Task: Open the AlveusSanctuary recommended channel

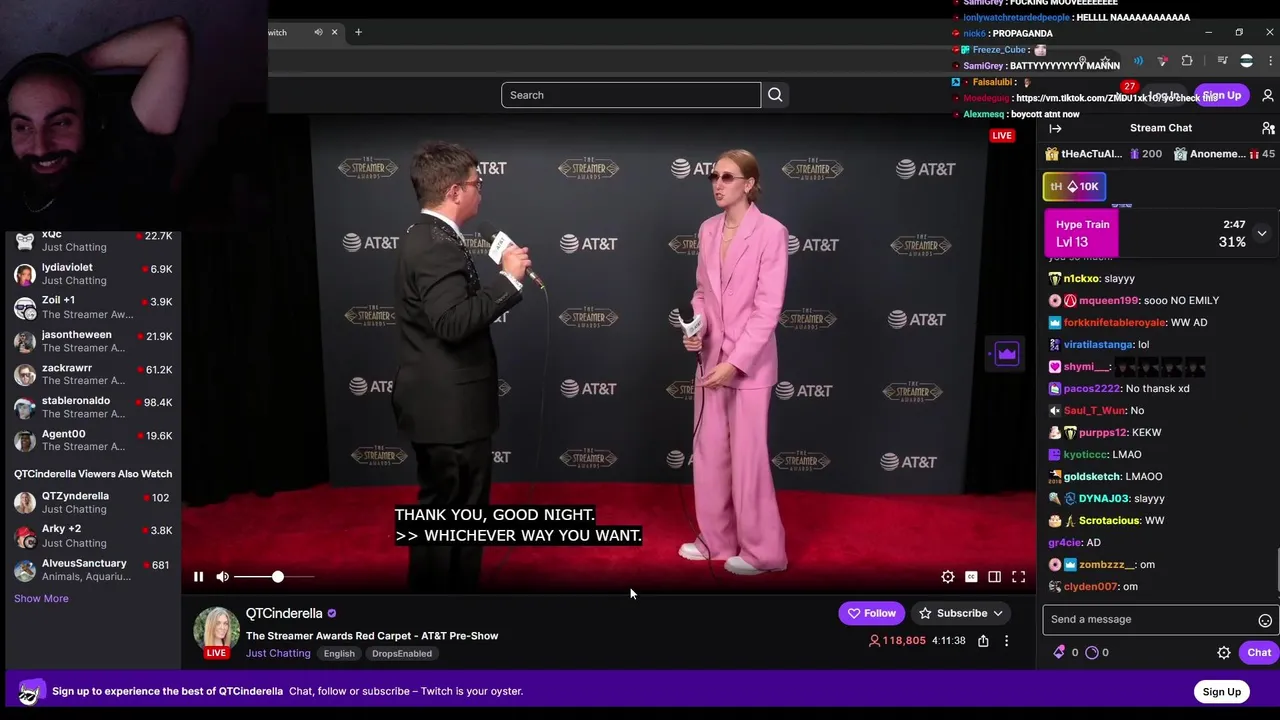Action: (x=92, y=569)
